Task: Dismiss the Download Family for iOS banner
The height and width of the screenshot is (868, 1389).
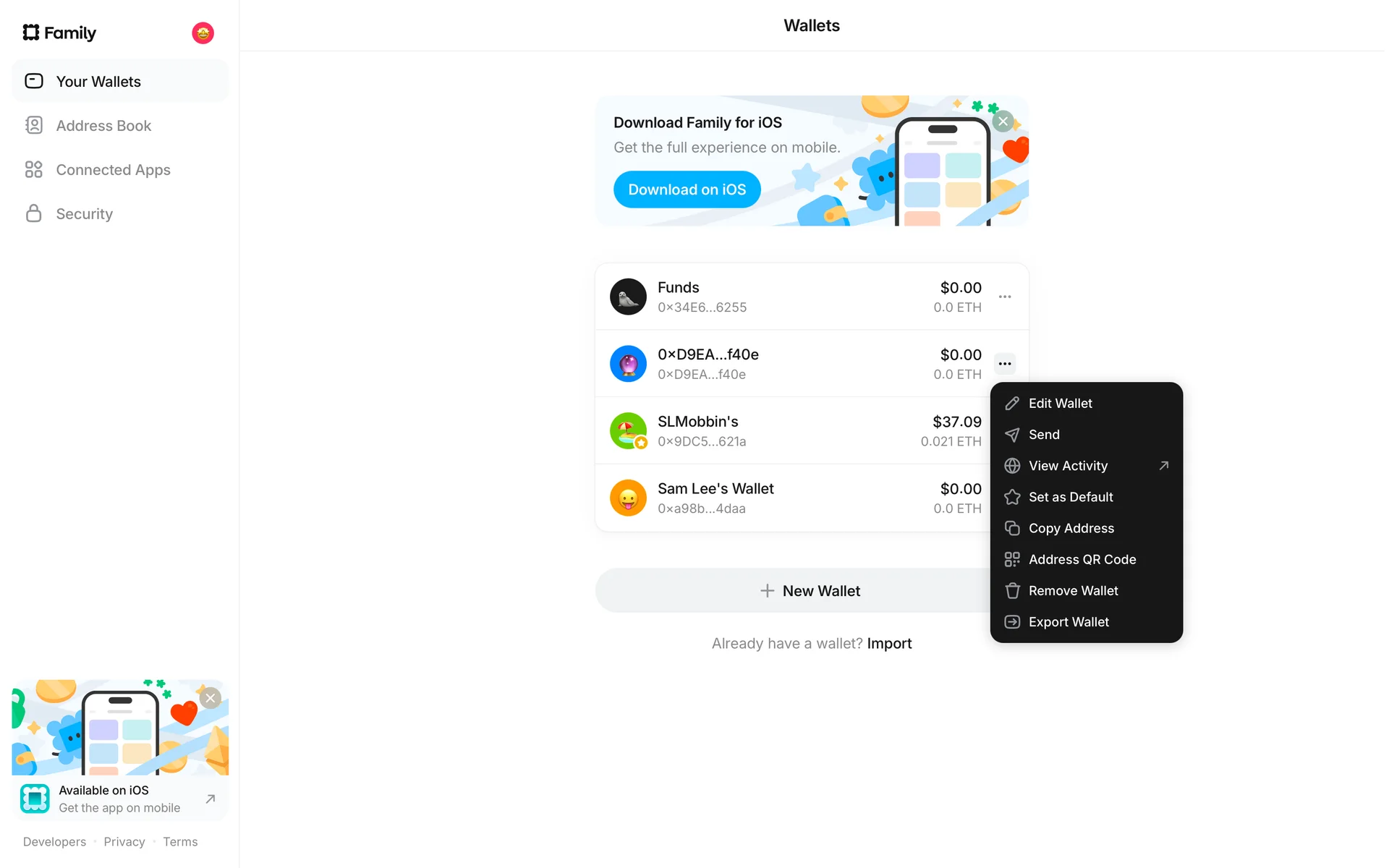Action: tap(1003, 122)
